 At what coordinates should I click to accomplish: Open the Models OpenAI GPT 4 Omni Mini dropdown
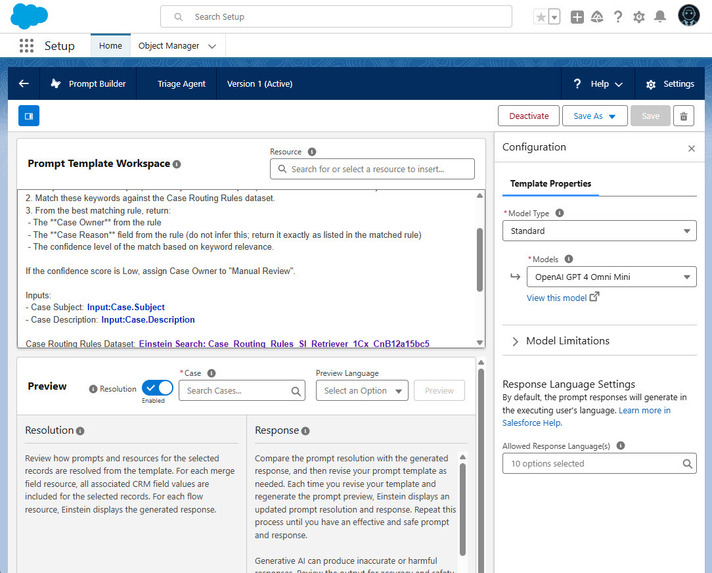pos(611,277)
